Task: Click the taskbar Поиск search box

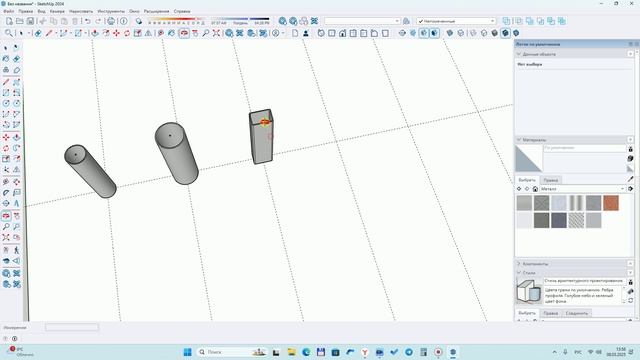Action: [232, 352]
